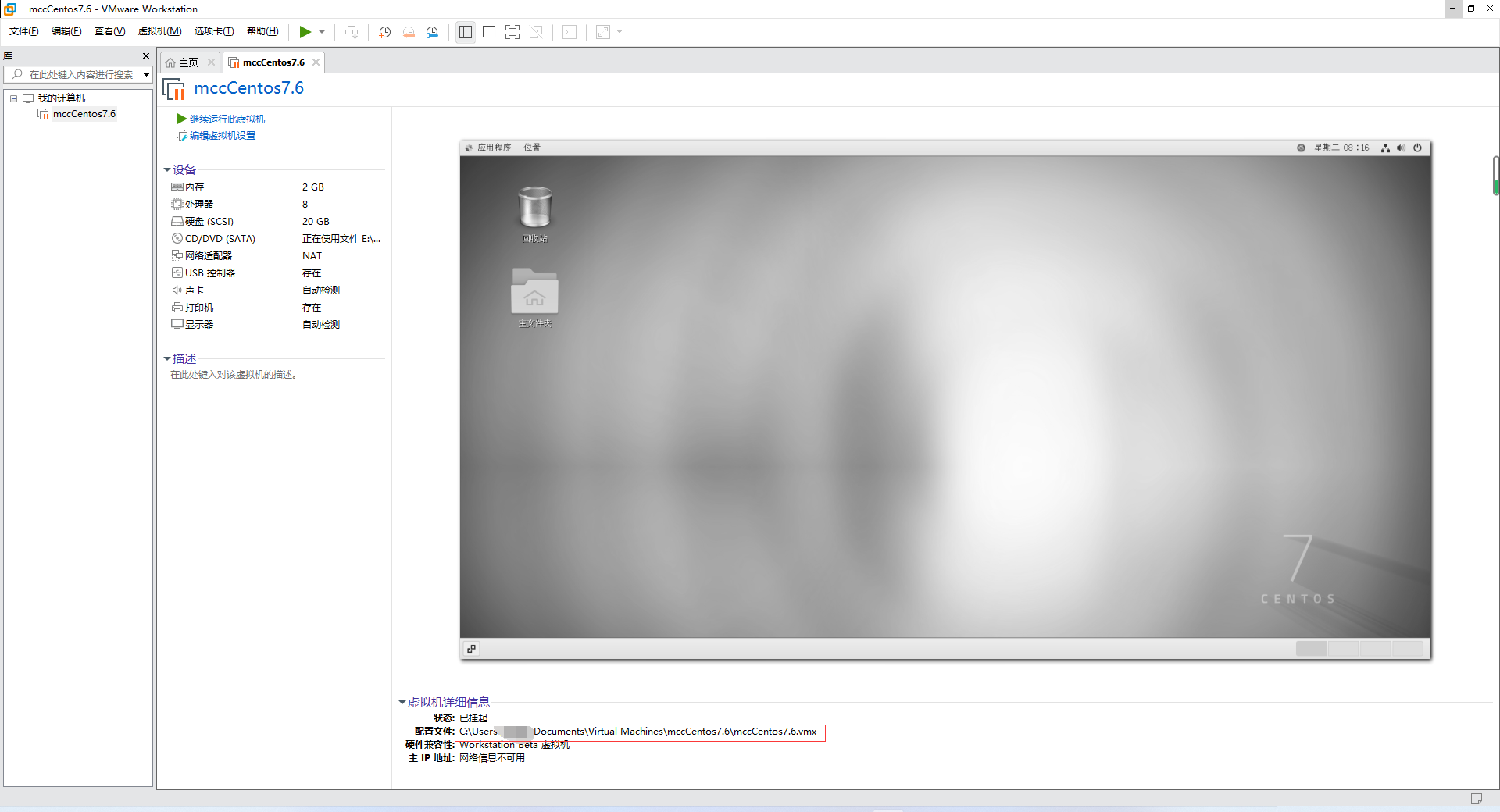Select the 内存 device row
The height and width of the screenshot is (812, 1500).
pos(277,187)
